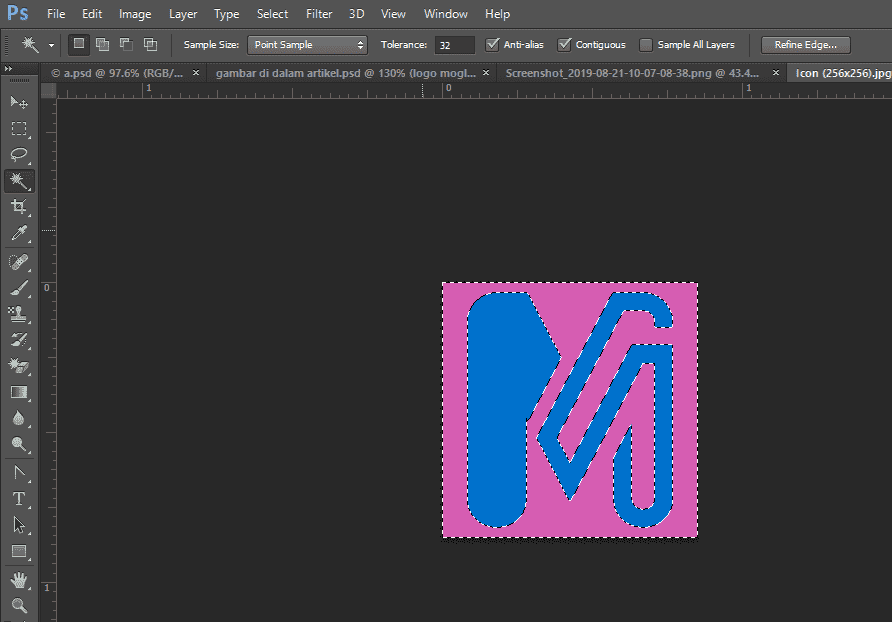Choose New Selection mode
The image size is (892, 622).
point(79,44)
